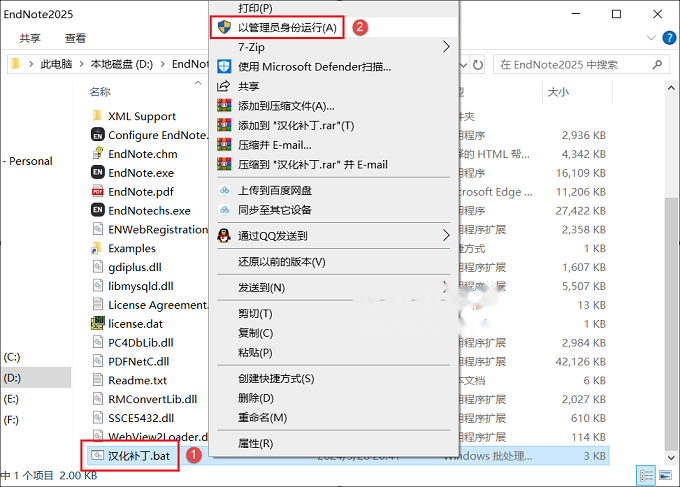Select (E:) drive in navigation pane
Image resolution: width=680 pixels, height=487 pixels.
[11, 399]
